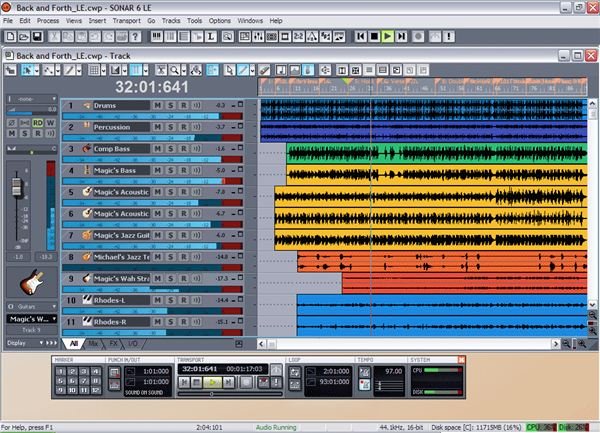Click the Open file folder icon

24,37
